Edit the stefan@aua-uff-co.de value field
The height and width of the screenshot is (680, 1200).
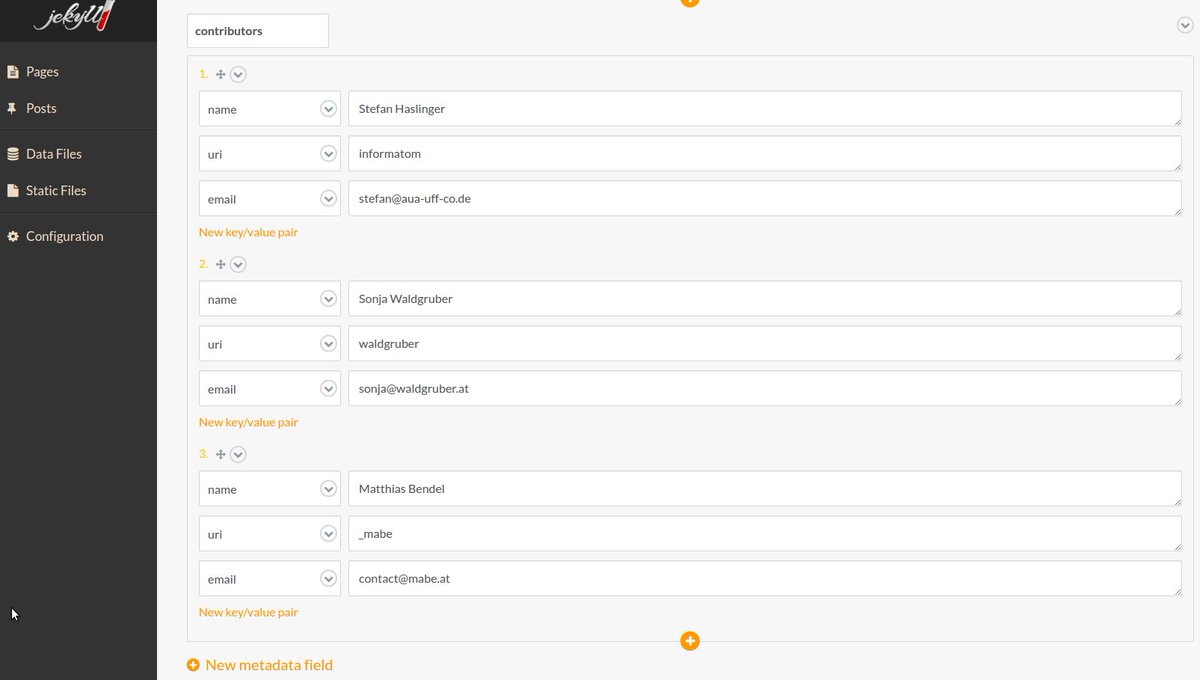pyautogui.click(x=765, y=199)
